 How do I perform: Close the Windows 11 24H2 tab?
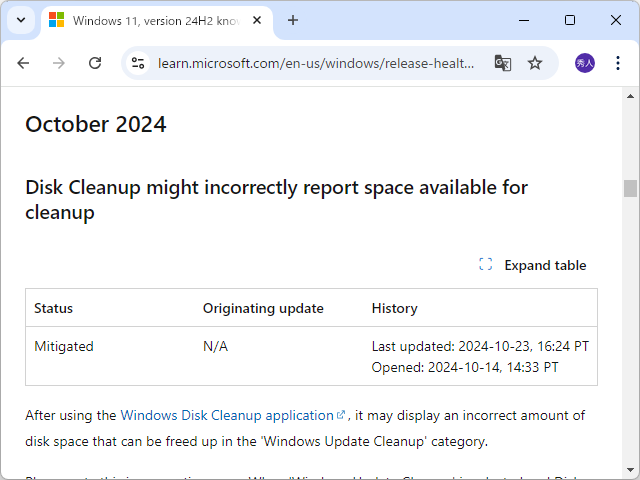[x=257, y=20]
